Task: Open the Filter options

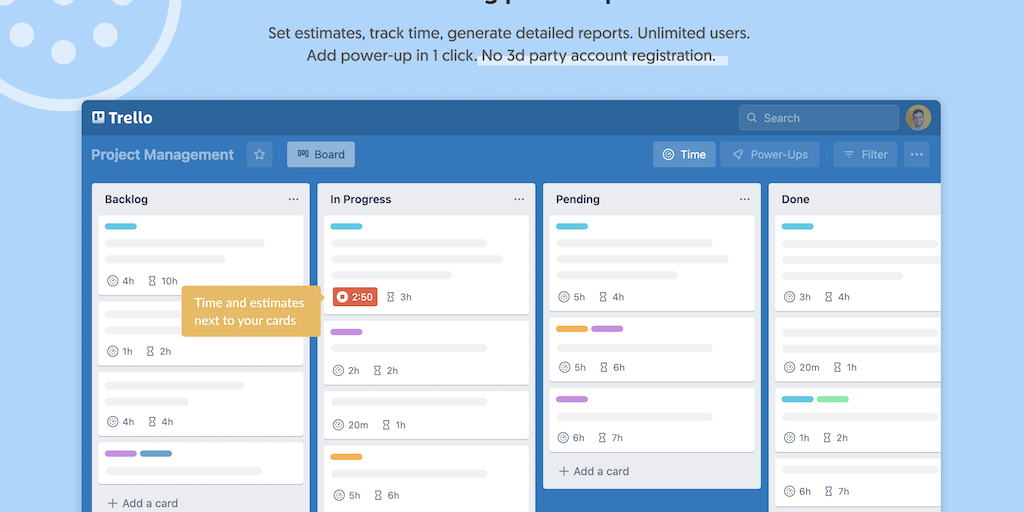Action: click(x=864, y=155)
